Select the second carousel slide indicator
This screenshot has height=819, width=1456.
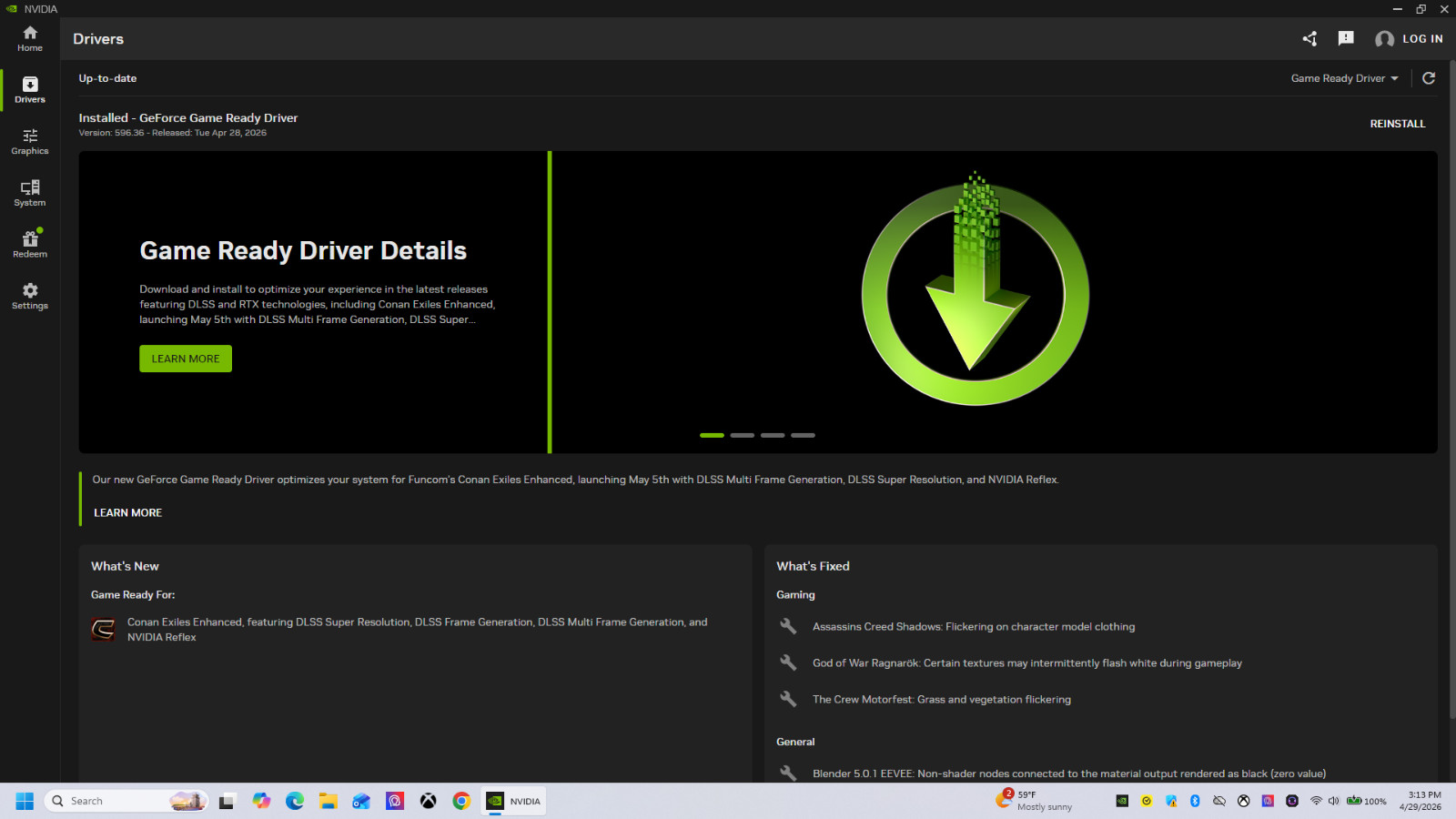(743, 435)
